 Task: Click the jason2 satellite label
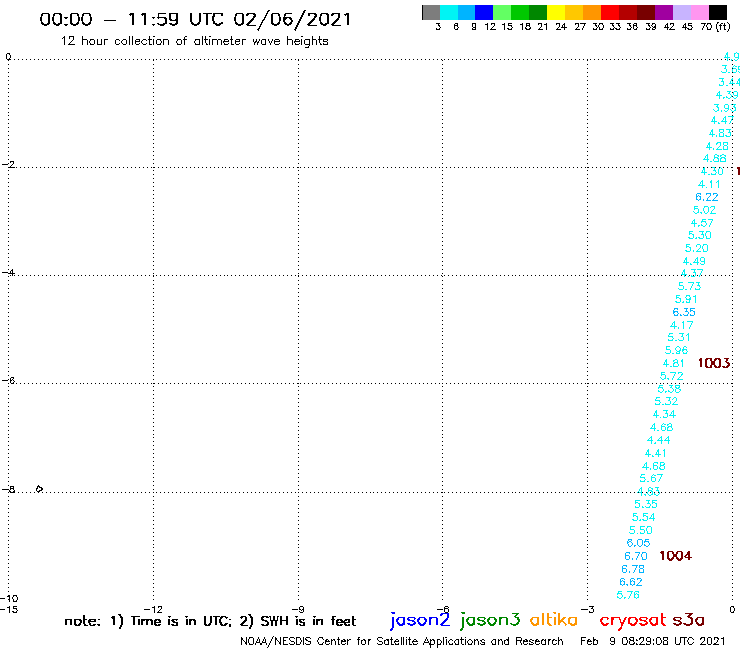click(x=420, y=620)
